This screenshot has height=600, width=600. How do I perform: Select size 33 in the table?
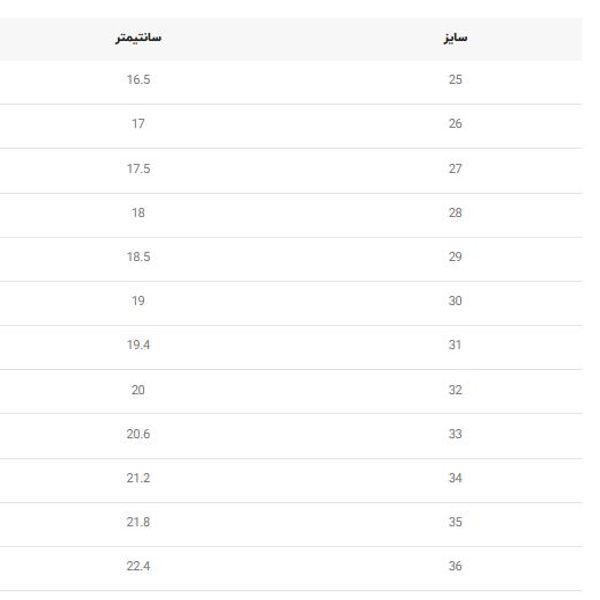455,434
